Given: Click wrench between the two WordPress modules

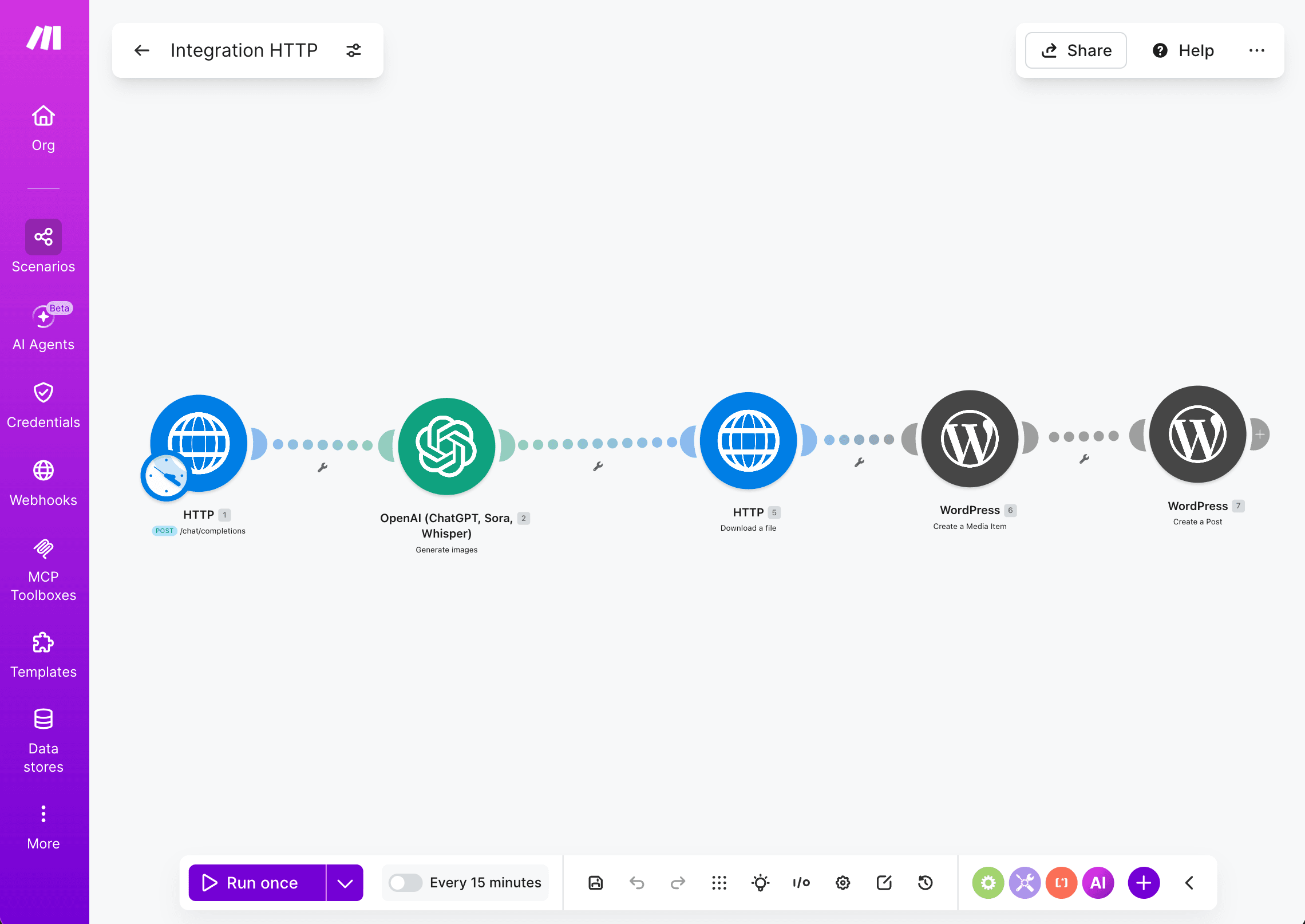Looking at the screenshot, I should point(1084,459).
